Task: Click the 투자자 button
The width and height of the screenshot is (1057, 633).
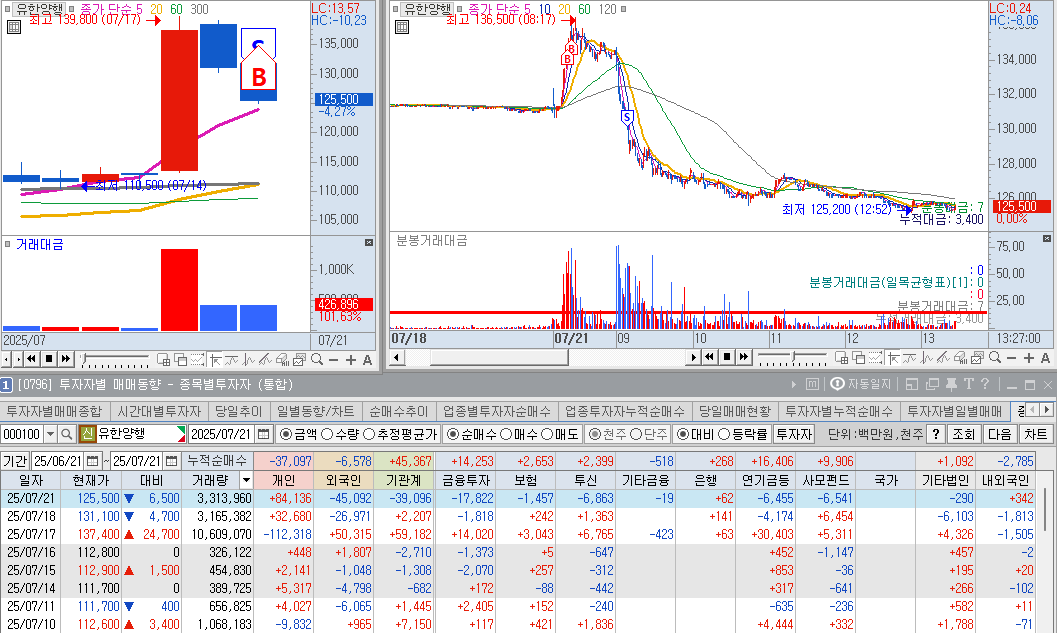Action: point(794,434)
